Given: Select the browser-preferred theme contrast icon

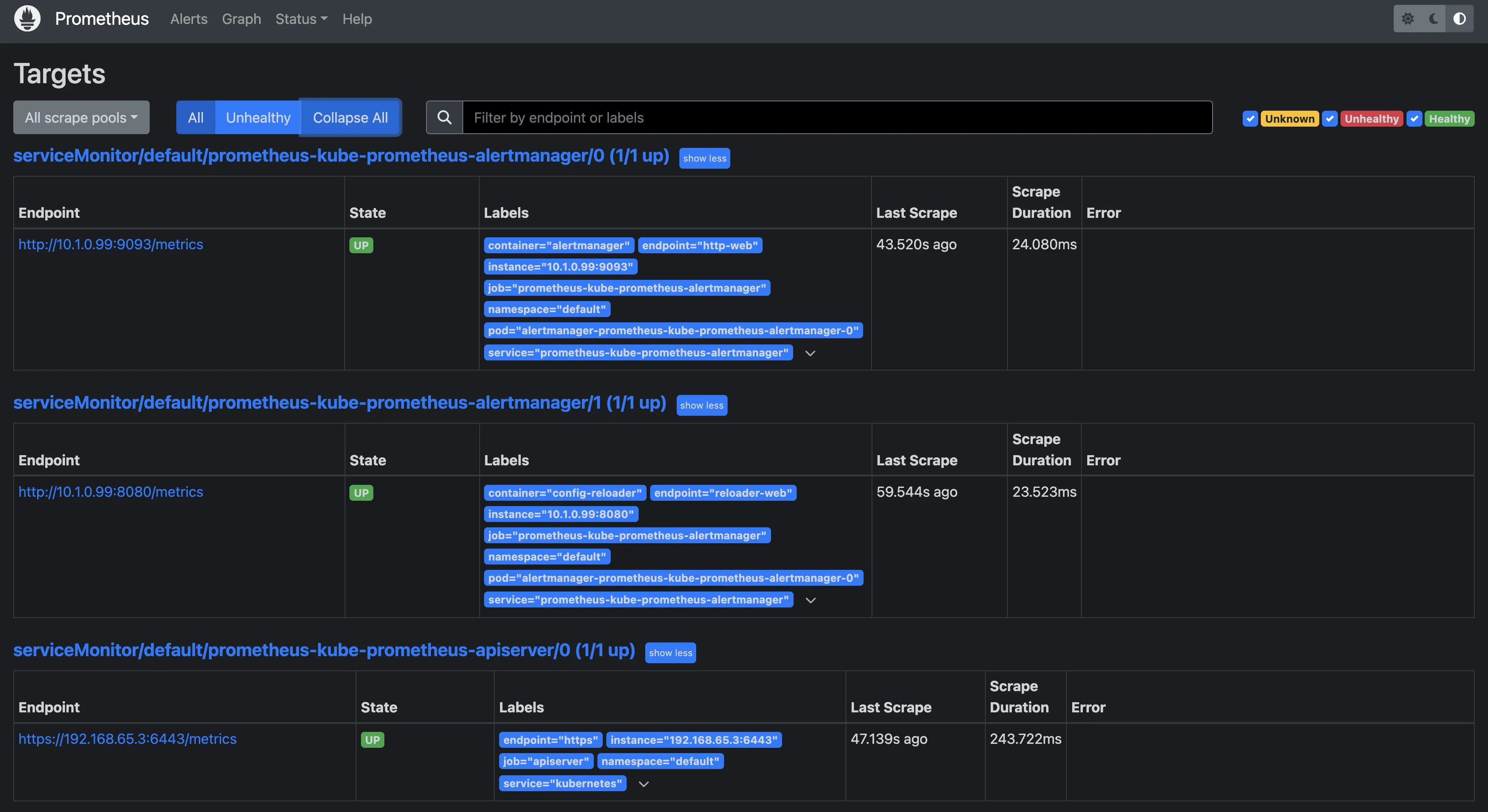Looking at the screenshot, I should pos(1460,19).
